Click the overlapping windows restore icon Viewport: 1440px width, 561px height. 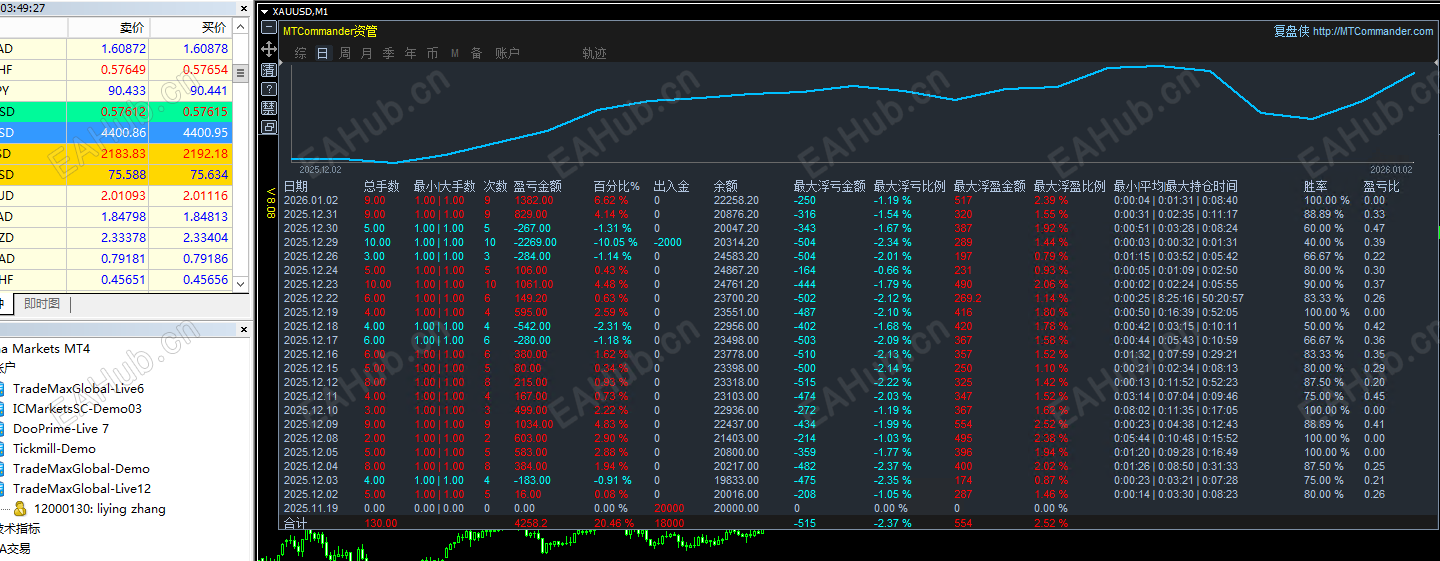click(269, 127)
